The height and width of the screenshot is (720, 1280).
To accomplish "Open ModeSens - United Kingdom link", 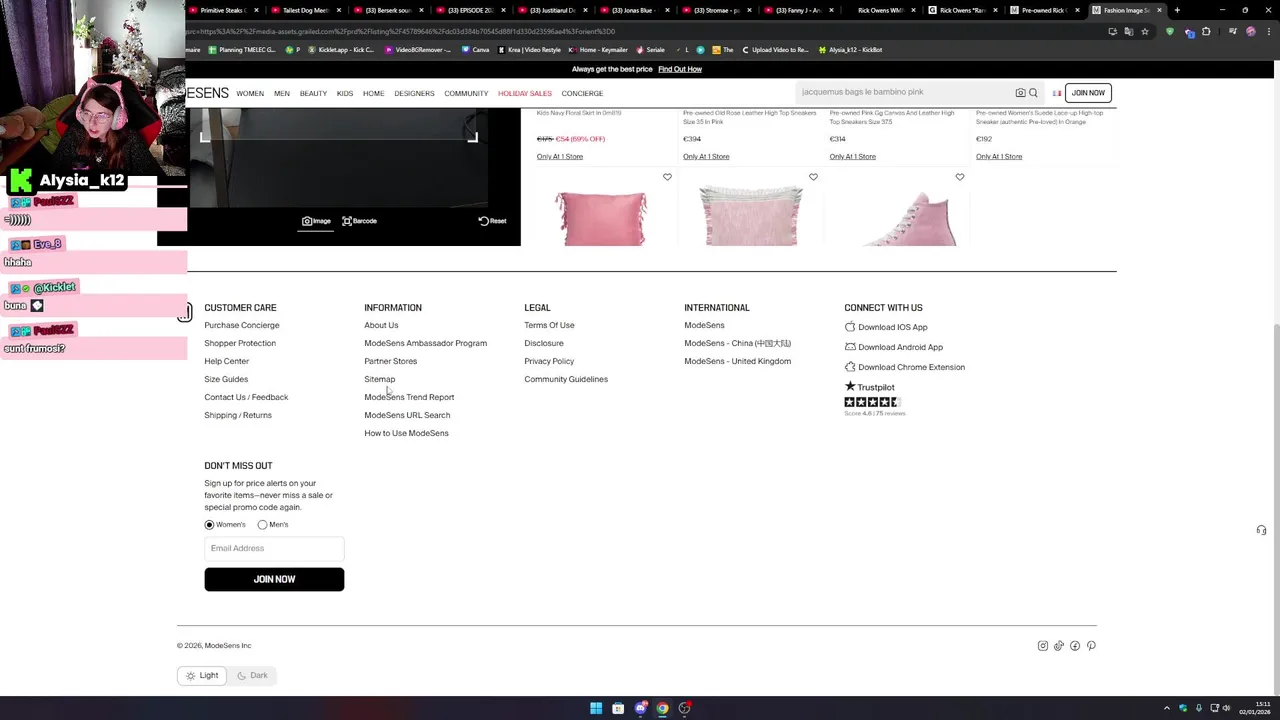I will pyautogui.click(x=737, y=362).
